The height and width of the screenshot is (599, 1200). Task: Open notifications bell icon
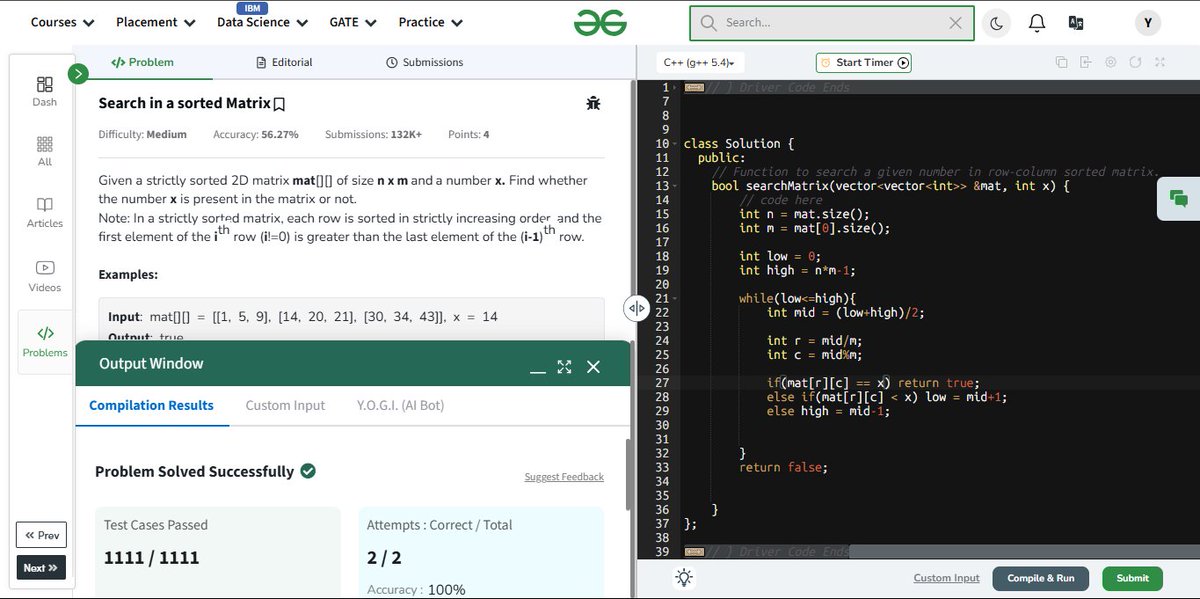[x=1037, y=22]
